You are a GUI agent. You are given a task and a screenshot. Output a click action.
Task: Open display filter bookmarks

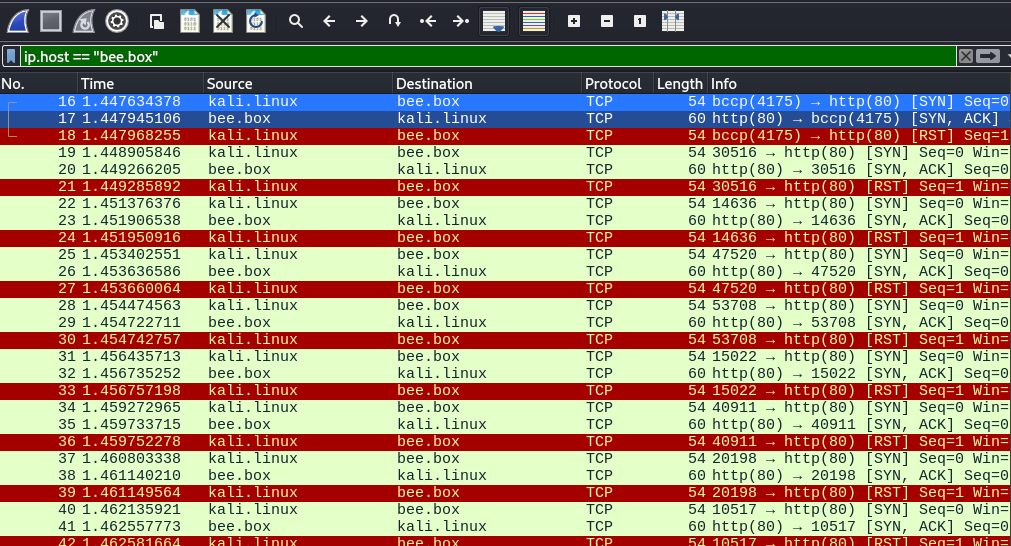(x=11, y=57)
